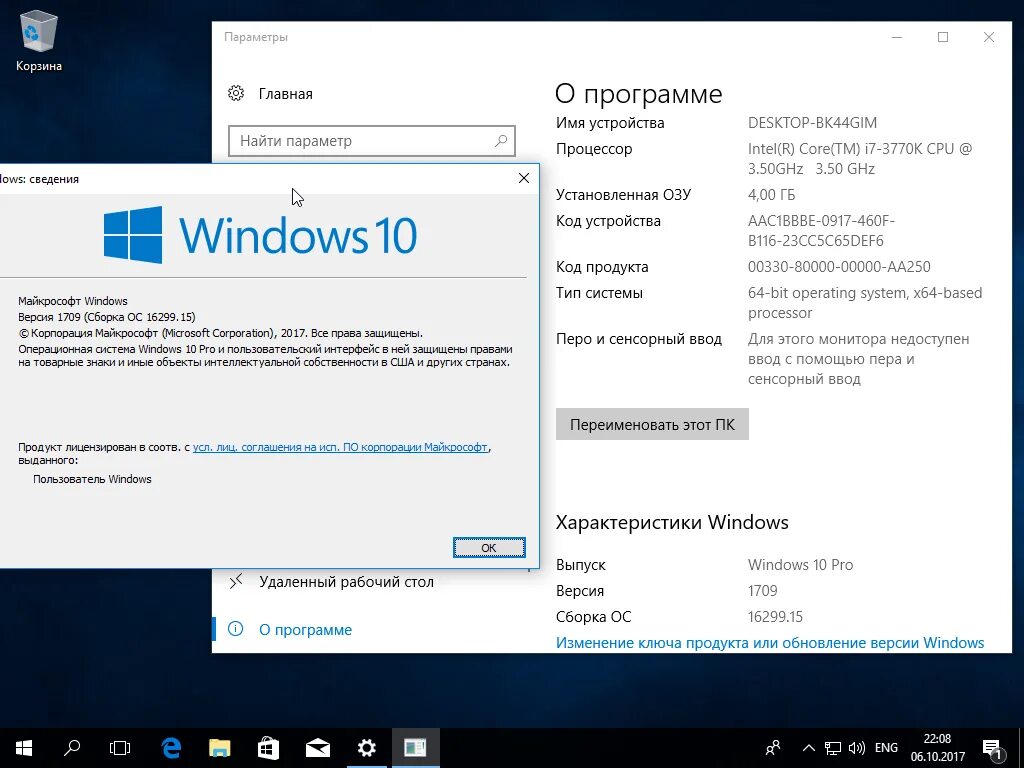This screenshot has height=768, width=1024.
Task: Click Windows 10 Pro edition value
Action: click(800, 564)
